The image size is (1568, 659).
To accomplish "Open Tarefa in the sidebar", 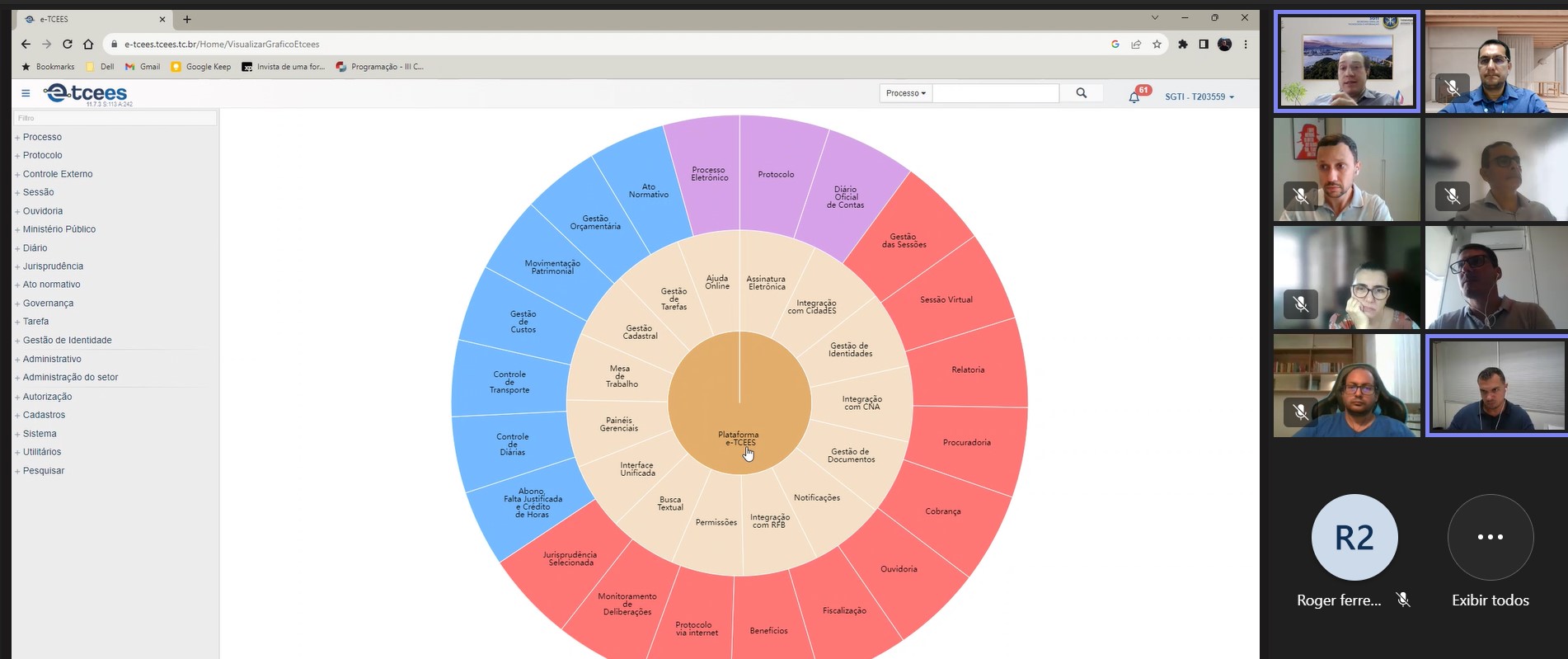I will (x=35, y=322).
